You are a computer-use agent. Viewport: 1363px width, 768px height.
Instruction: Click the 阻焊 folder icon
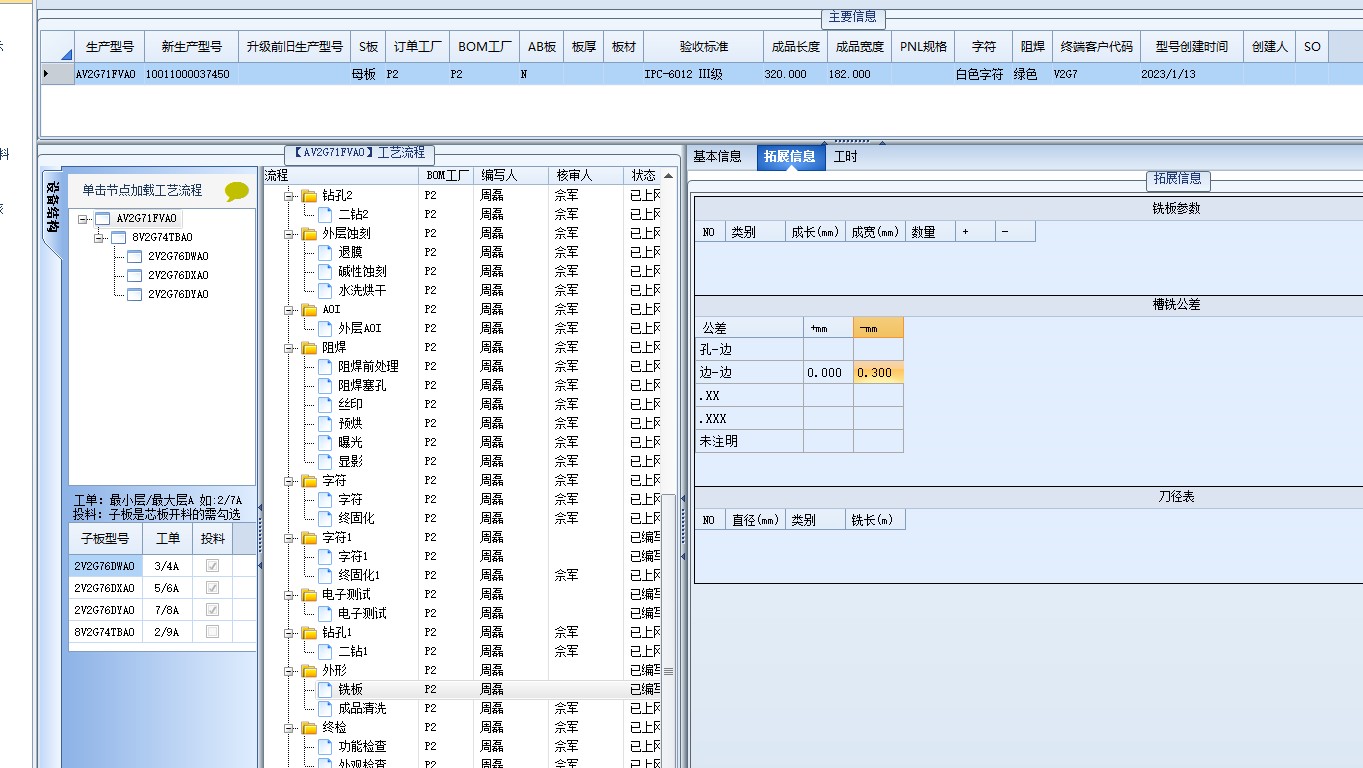click(x=309, y=348)
